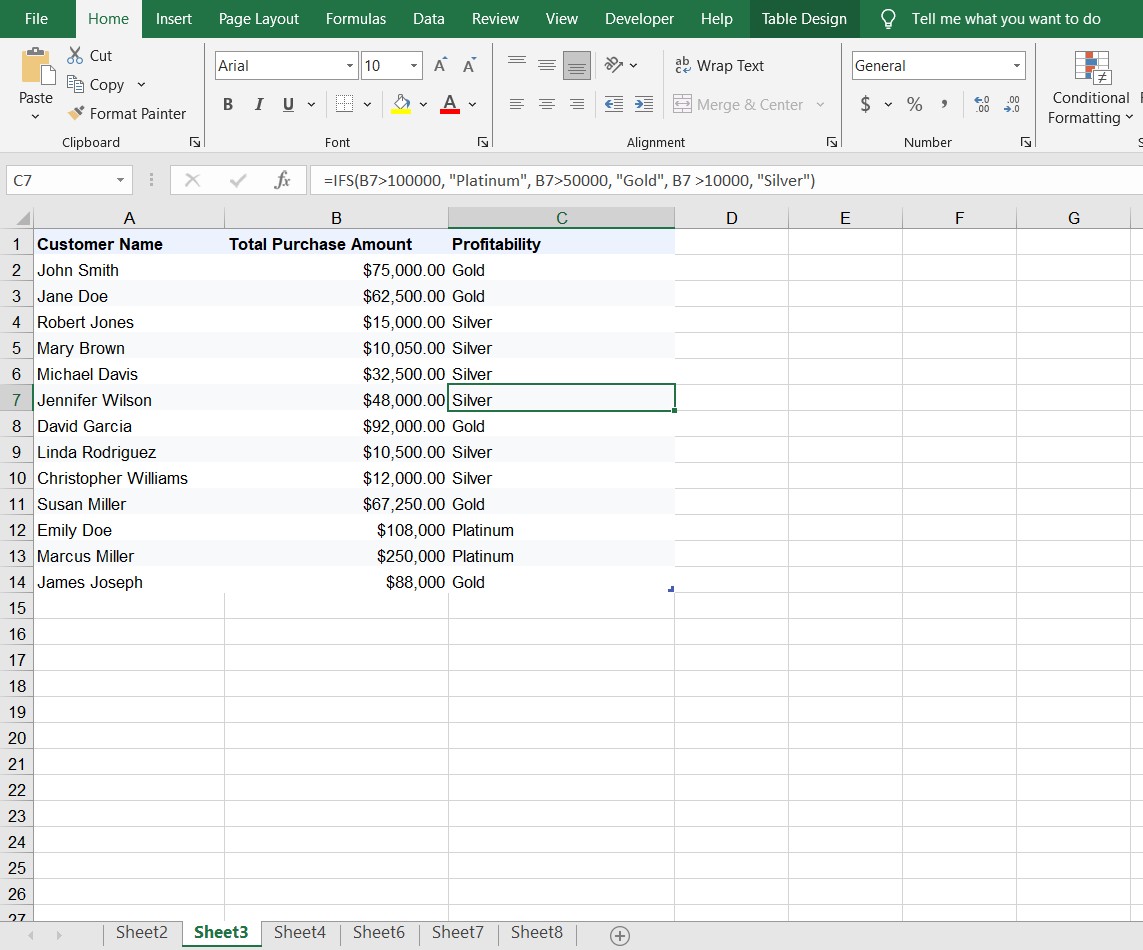Open the font size 10 dropdown
1143x950 pixels.
click(x=414, y=66)
